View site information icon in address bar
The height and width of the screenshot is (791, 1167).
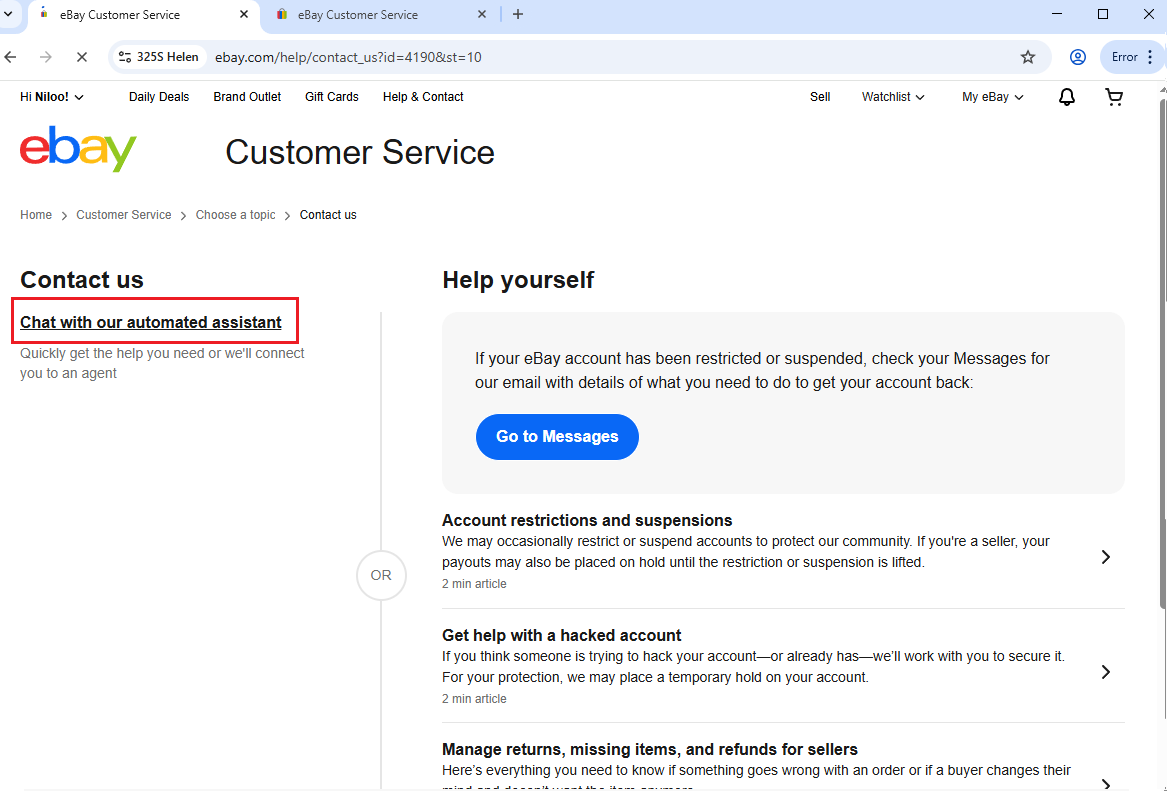click(x=125, y=57)
